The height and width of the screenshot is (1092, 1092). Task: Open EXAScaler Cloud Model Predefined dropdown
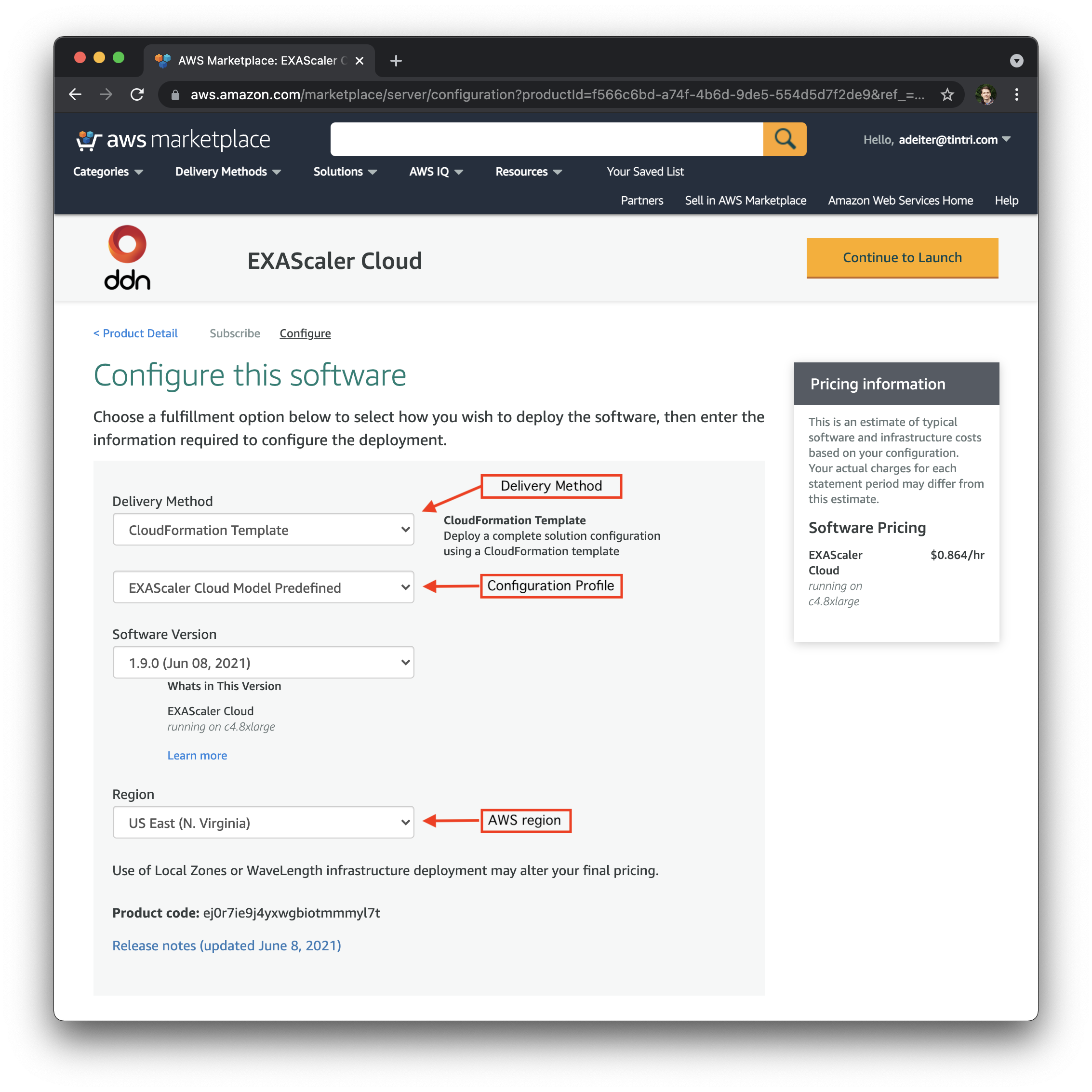pyautogui.click(x=264, y=587)
